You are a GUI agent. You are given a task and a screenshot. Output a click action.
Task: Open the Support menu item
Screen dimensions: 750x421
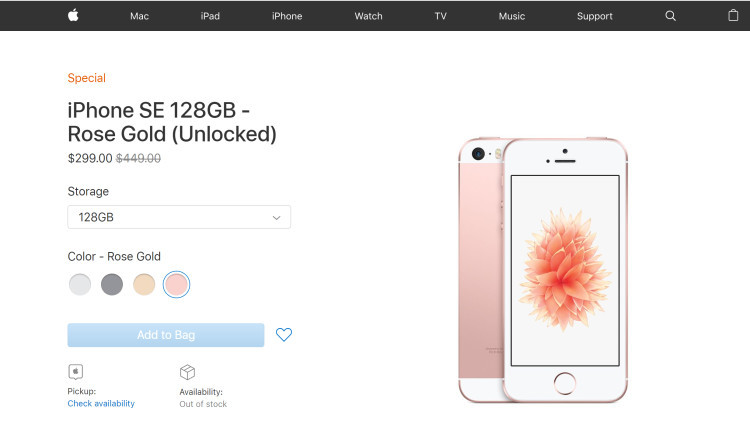(595, 16)
